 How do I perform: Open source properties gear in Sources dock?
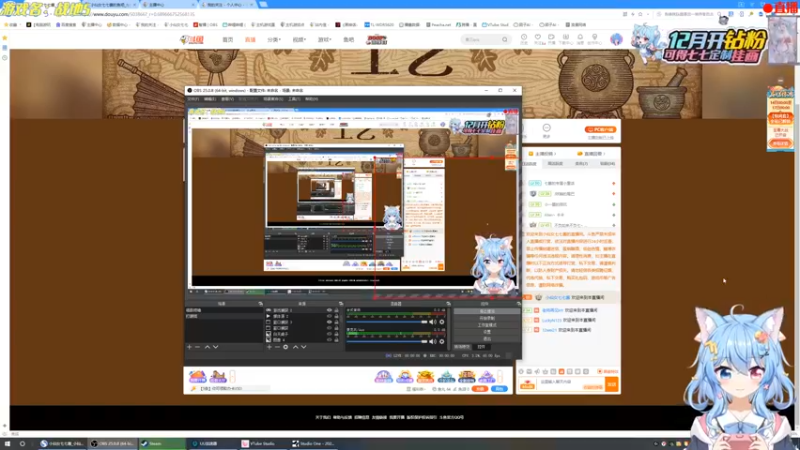[286, 347]
